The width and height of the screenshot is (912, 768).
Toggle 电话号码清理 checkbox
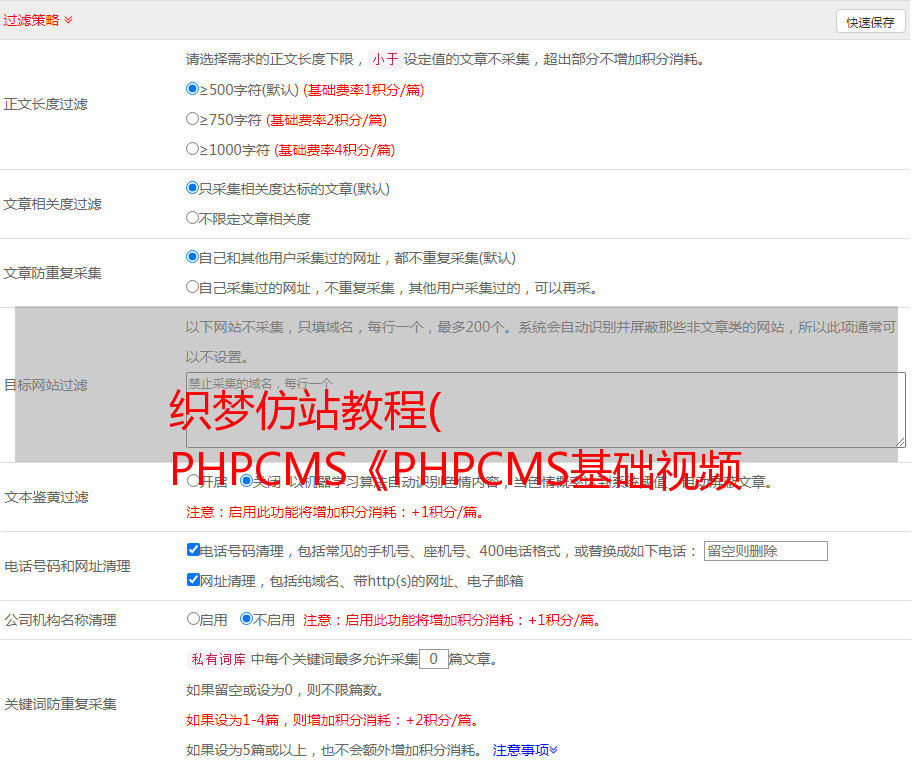pos(194,550)
